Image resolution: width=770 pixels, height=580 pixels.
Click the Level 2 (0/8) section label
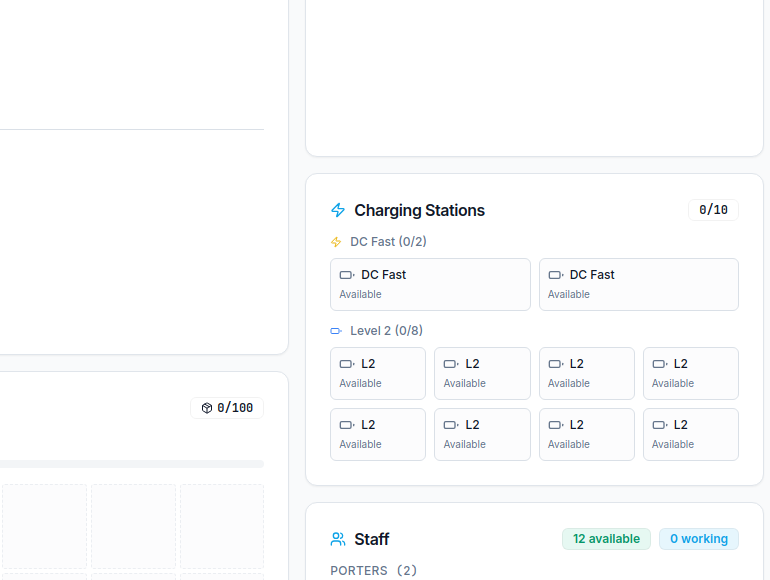point(386,331)
